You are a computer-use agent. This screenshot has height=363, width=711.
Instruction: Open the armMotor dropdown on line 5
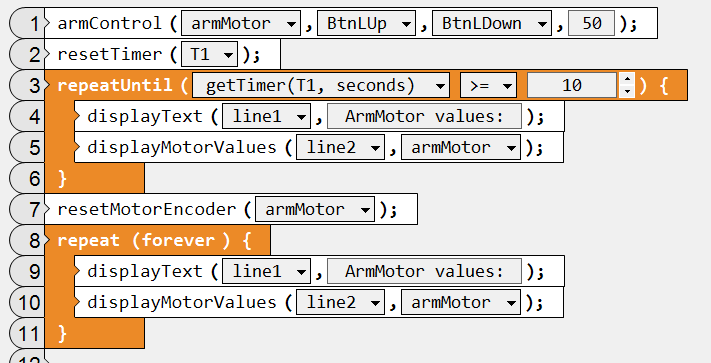pyautogui.click(x=461, y=147)
